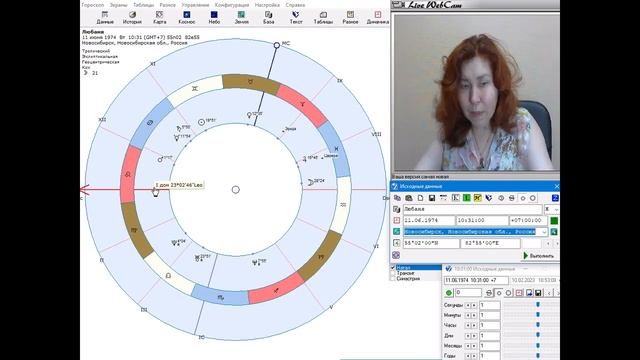
Task: Enable the Синастрия checkbox
Action: pyautogui.click(x=393, y=278)
